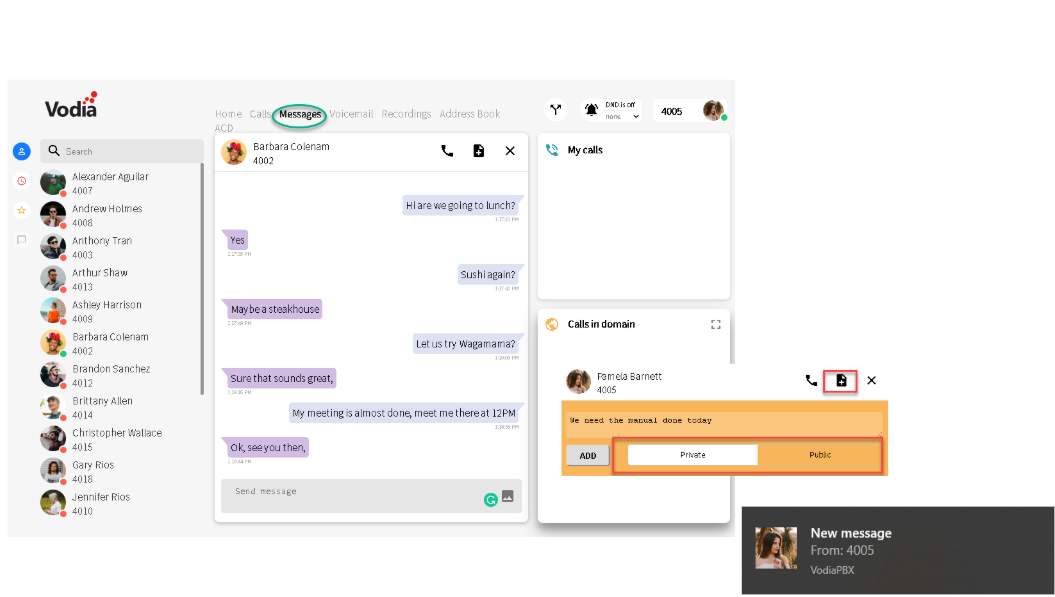Click the My calls panel heading

click(x=585, y=150)
